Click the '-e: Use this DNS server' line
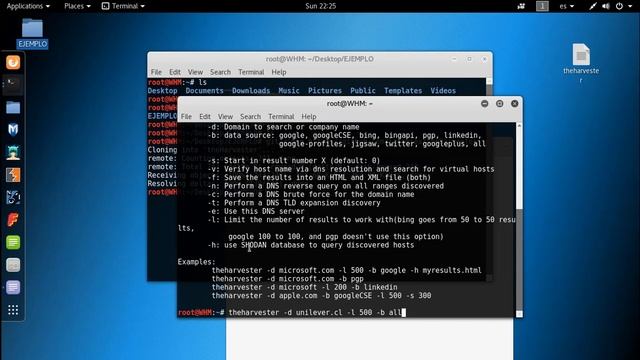 (x=256, y=211)
